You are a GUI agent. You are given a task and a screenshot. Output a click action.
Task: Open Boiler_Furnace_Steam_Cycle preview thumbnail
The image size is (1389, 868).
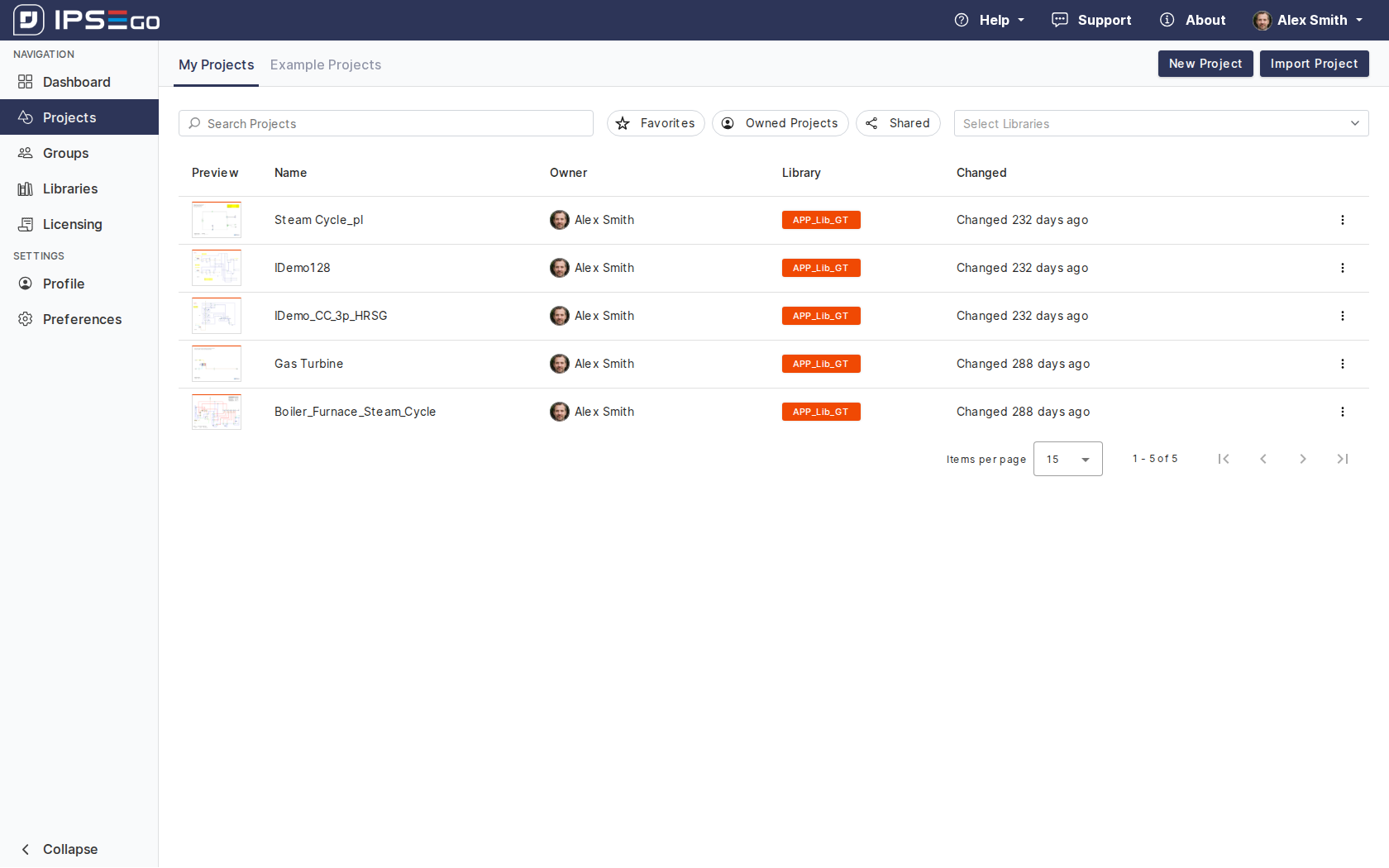[217, 412]
